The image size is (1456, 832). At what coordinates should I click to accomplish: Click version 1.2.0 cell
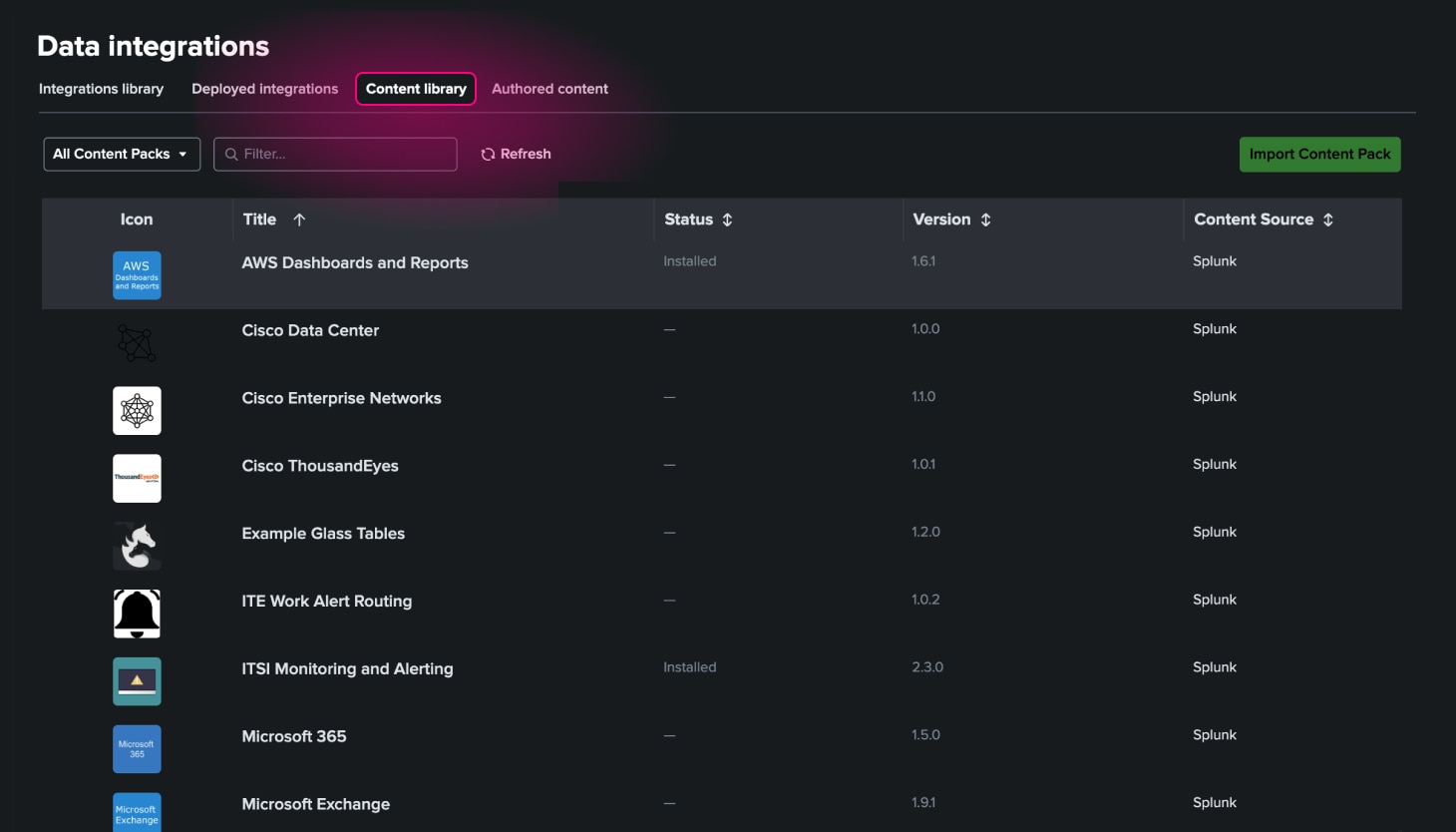tap(925, 533)
